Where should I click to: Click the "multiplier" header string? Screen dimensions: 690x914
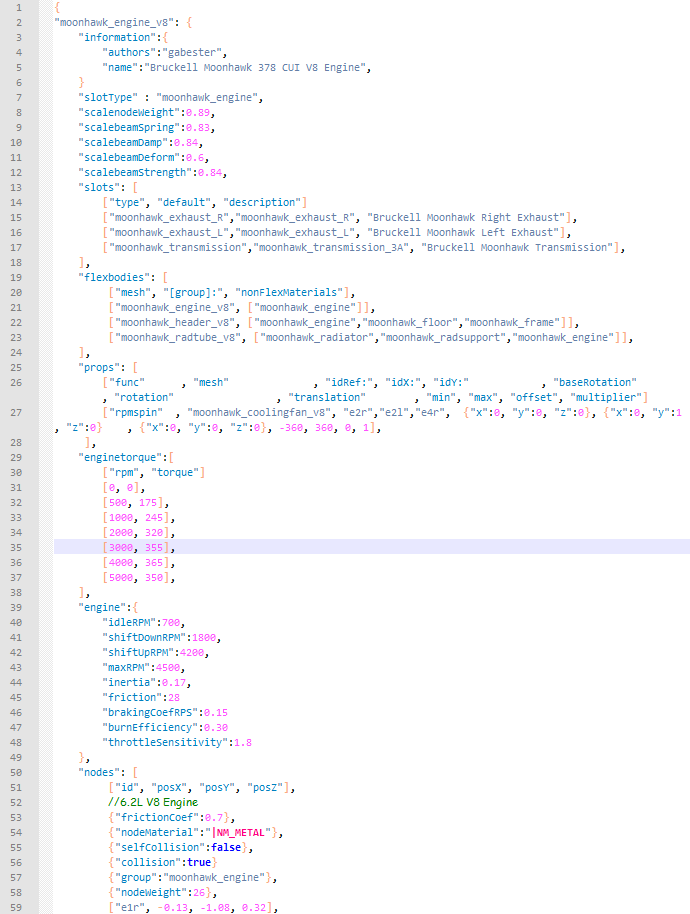pyautogui.click(x=606, y=398)
